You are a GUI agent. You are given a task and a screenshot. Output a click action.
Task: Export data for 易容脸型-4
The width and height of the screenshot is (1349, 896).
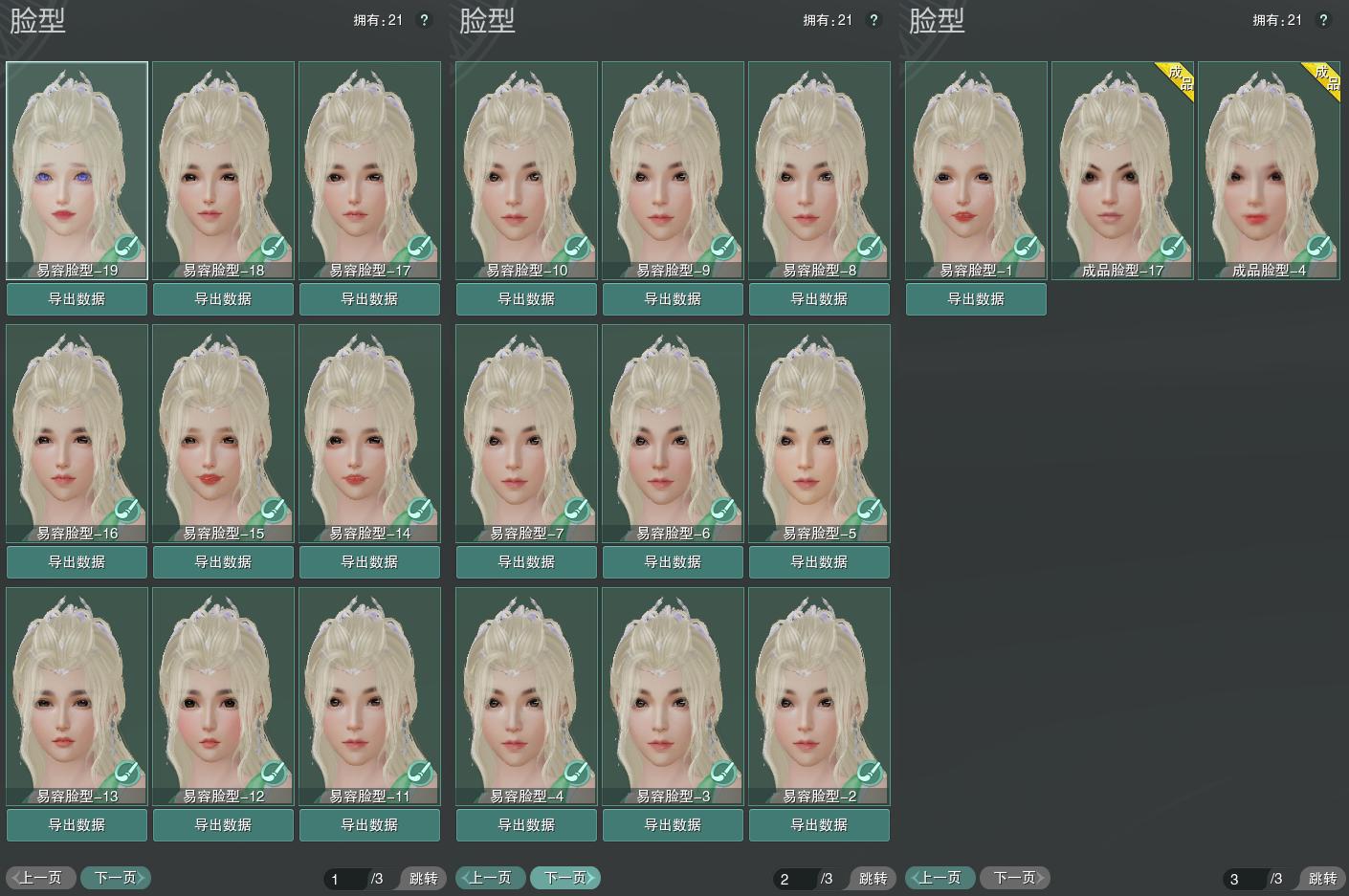[527, 825]
